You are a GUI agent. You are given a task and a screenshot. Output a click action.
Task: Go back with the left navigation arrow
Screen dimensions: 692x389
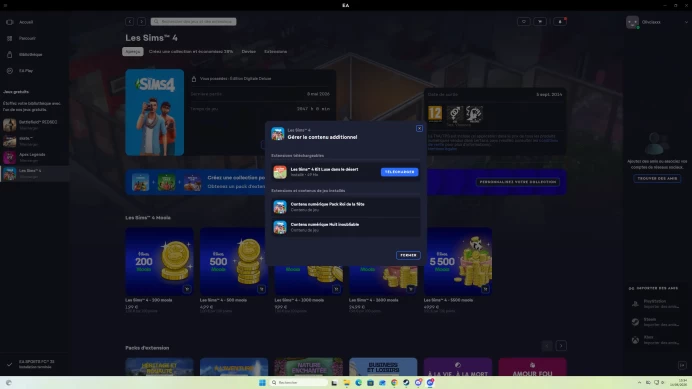(x=129, y=21)
